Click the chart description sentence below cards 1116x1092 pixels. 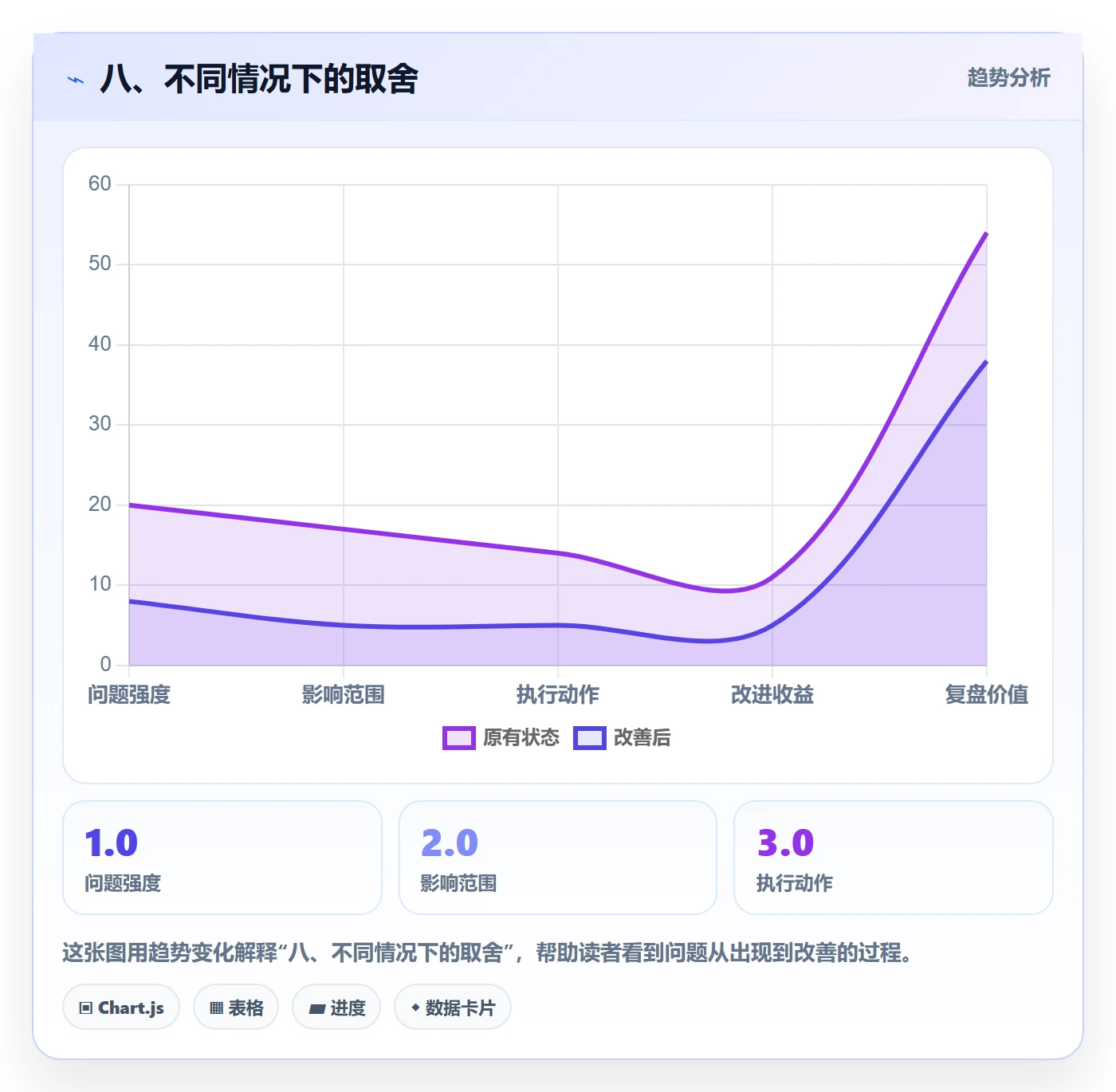tap(488, 953)
